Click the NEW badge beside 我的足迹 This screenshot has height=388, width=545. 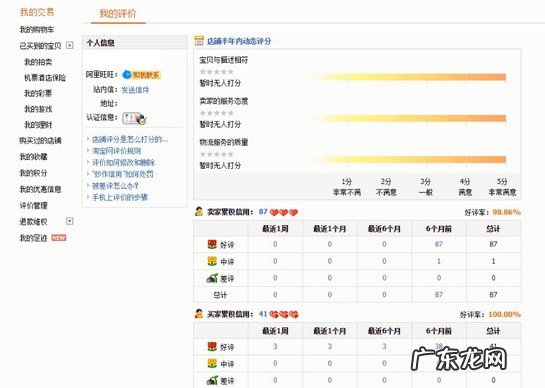[59, 238]
